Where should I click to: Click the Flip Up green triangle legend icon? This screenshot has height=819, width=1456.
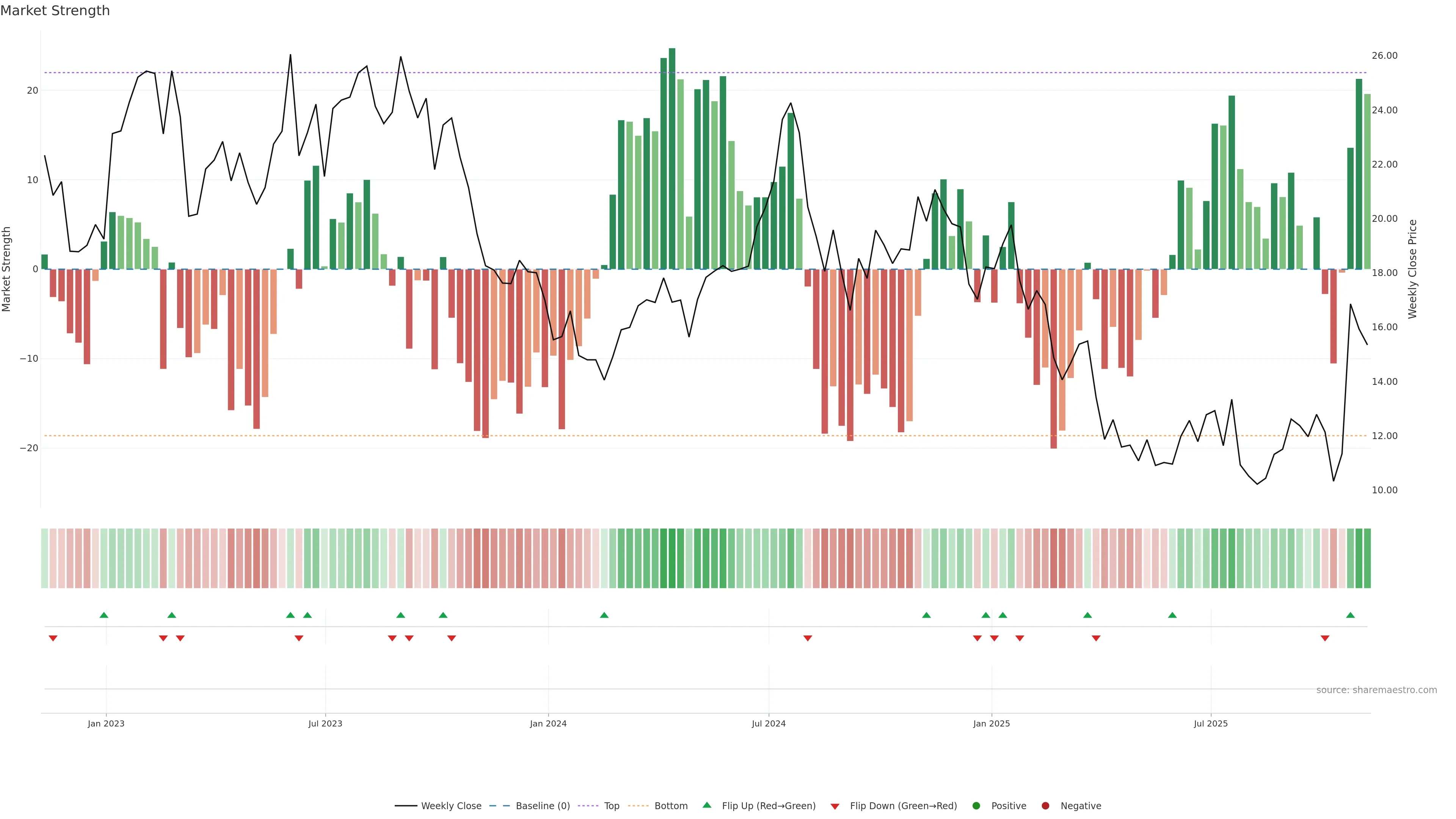click(706, 805)
